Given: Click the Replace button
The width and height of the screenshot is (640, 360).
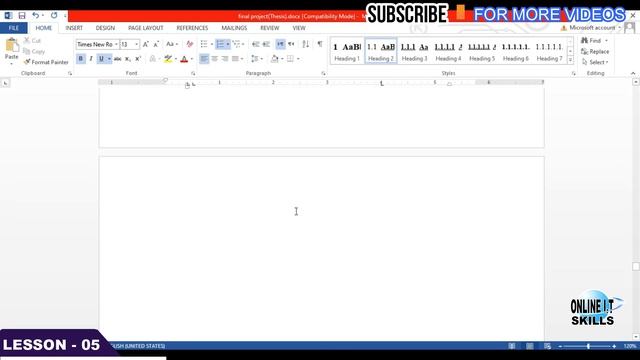Looking at the screenshot, I should [595, 51].
